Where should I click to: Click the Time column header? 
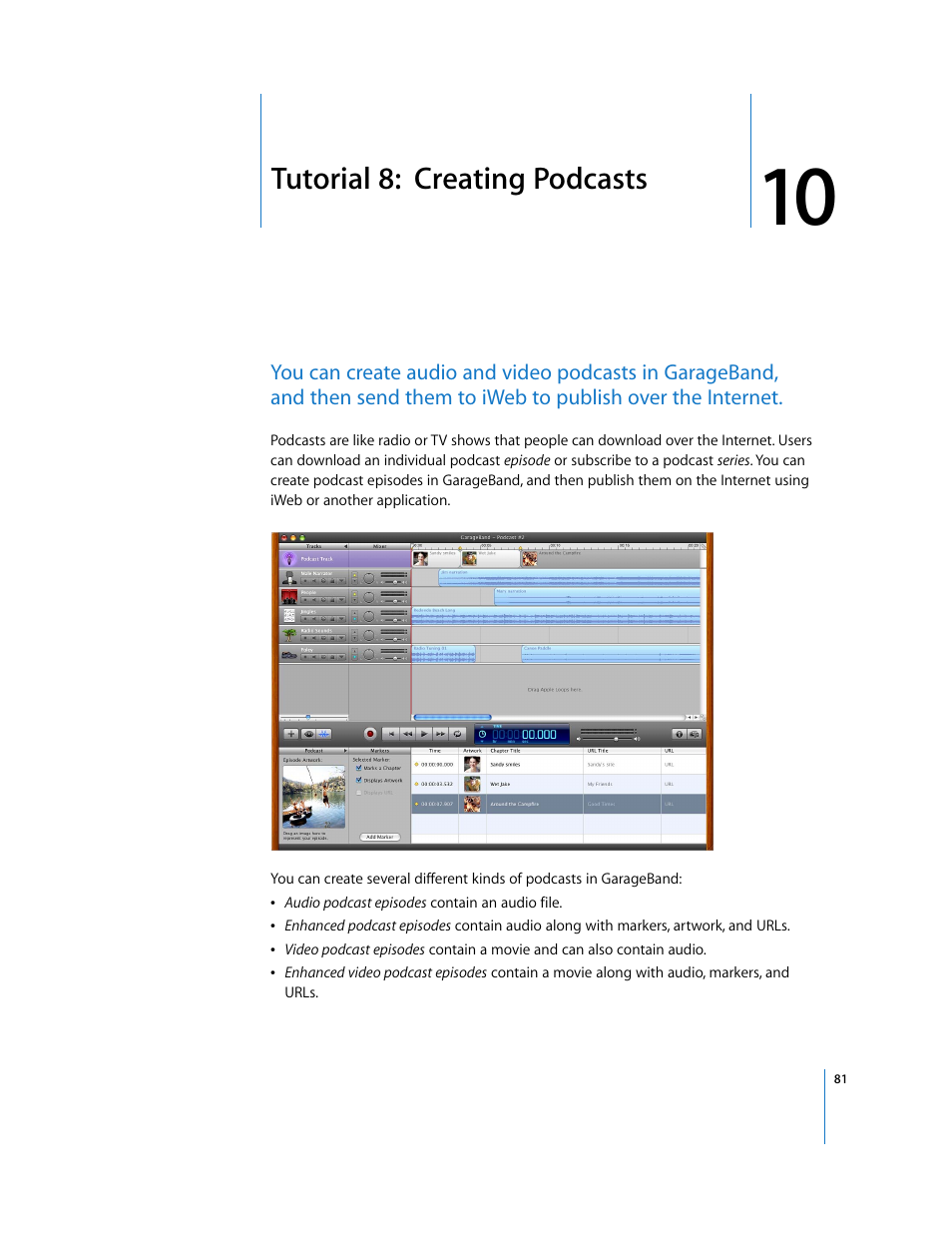pyautogui.click(x=435, y=750)
